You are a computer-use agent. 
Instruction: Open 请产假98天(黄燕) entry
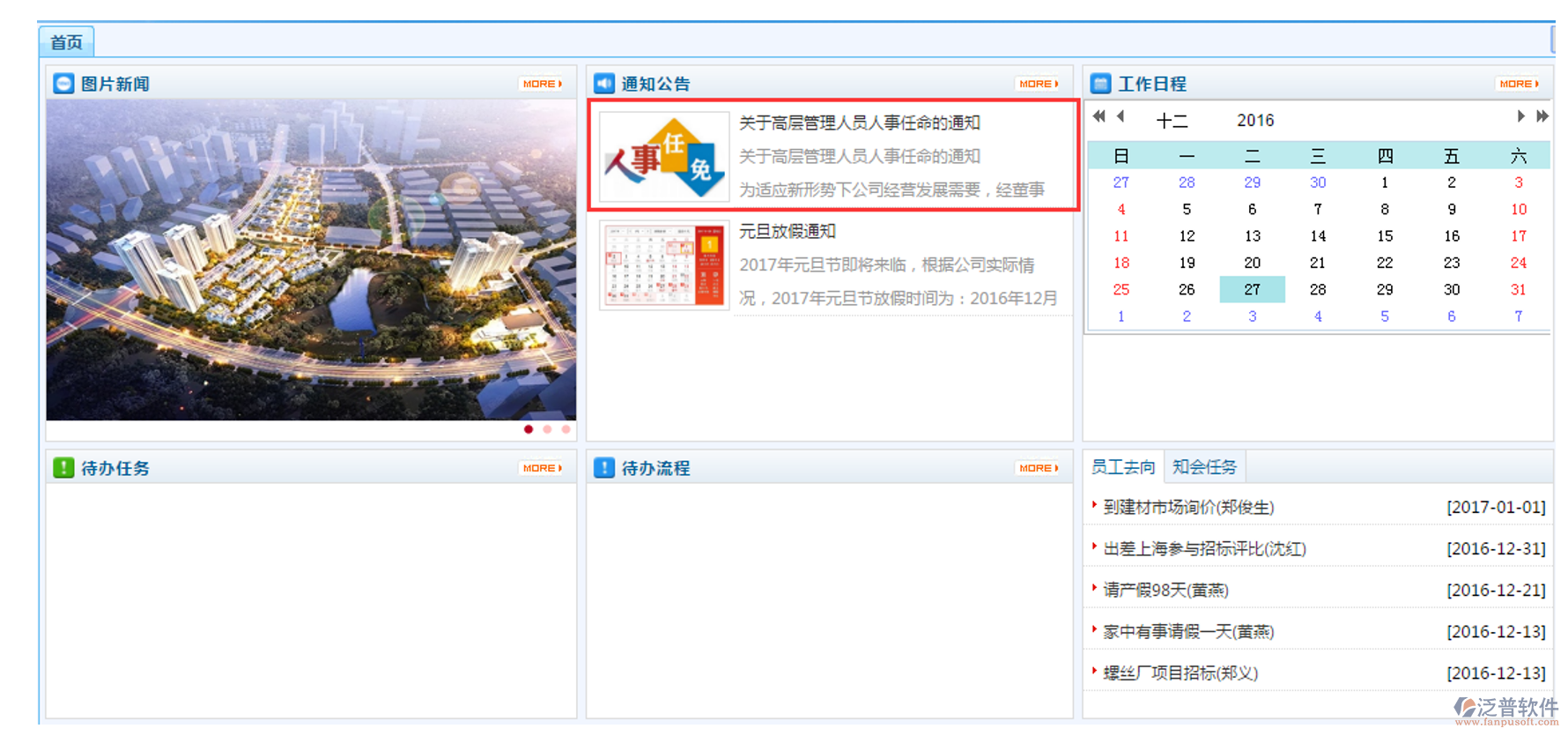1165,591
